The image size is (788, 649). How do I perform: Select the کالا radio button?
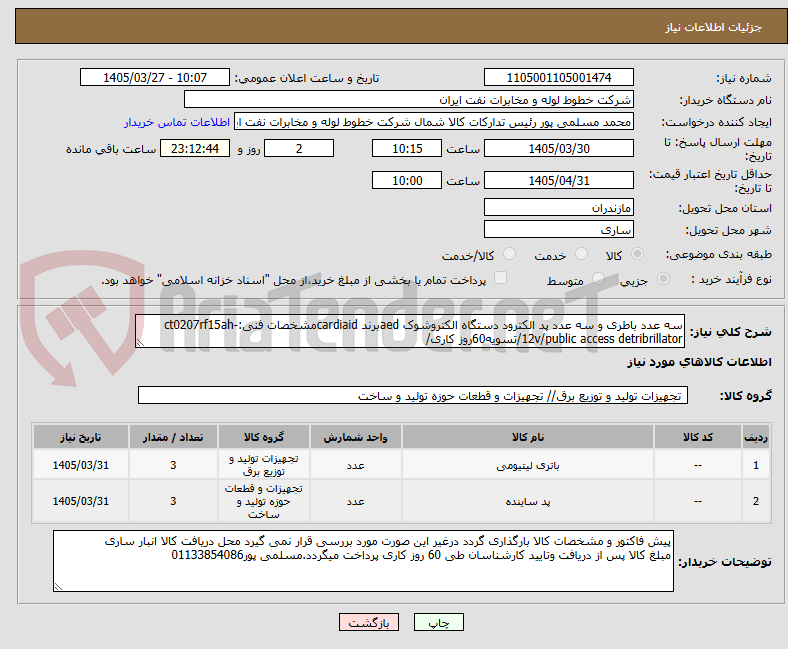coord(637,254)
